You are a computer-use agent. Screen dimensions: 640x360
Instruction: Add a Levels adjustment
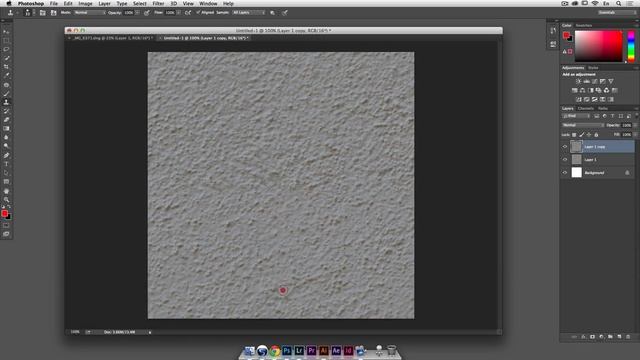tap(587, 81)
